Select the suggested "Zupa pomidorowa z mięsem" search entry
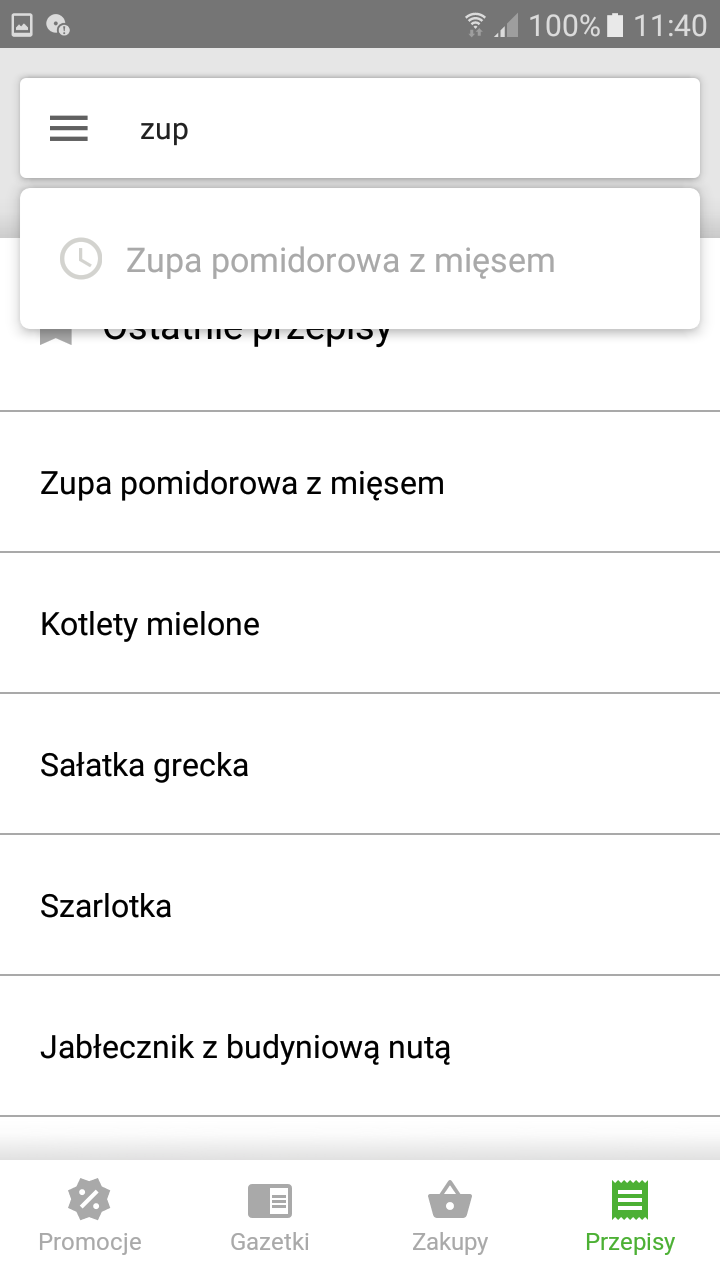 click(340, 260)
